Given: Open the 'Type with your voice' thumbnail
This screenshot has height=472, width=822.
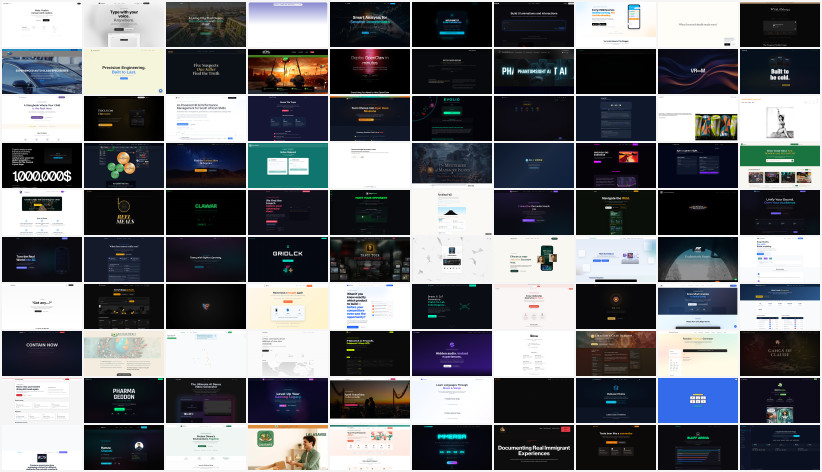Looking at the screenshot, I should click(124, 25).
